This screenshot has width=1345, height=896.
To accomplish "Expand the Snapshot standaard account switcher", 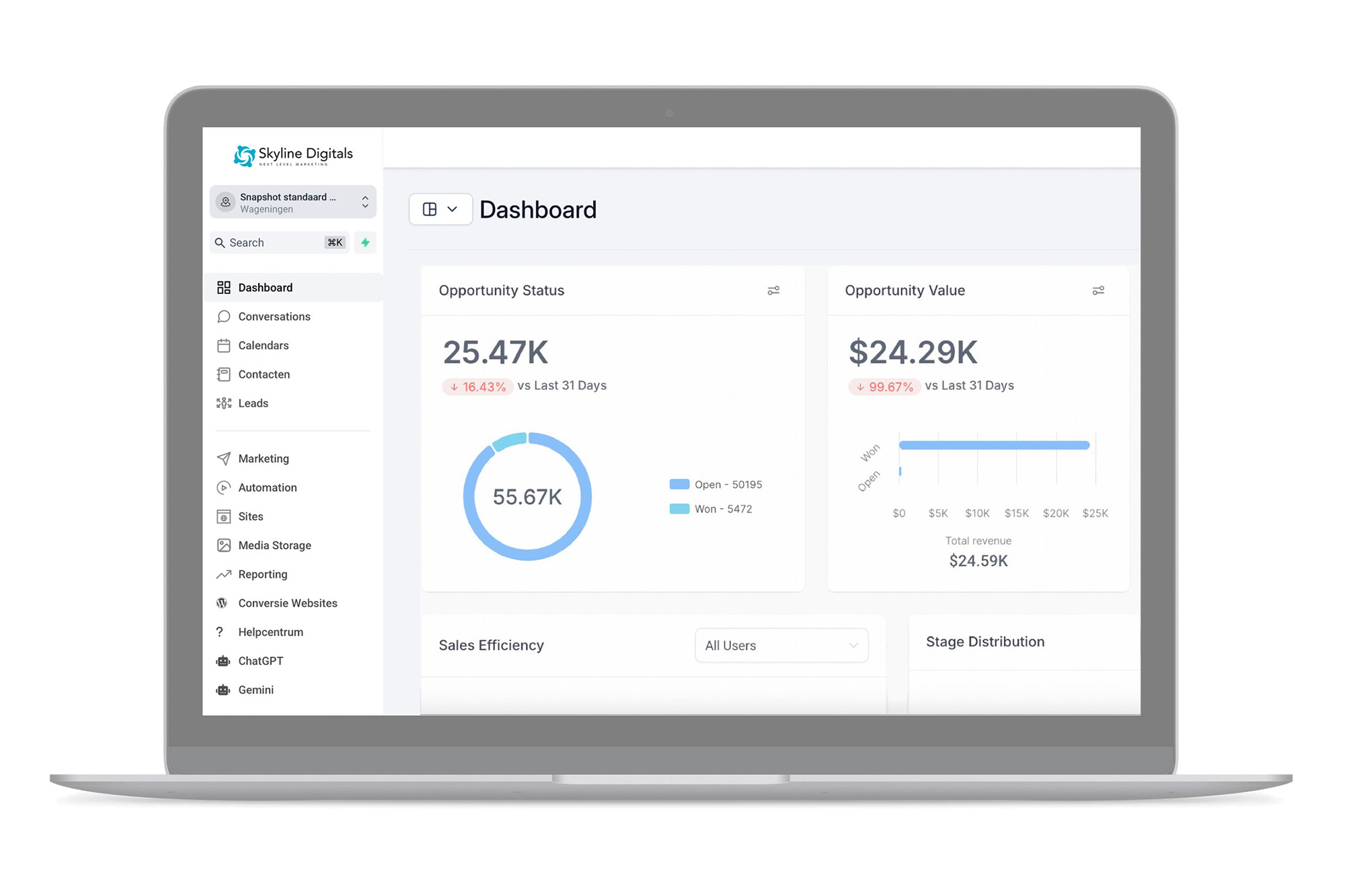I will 293,202.
